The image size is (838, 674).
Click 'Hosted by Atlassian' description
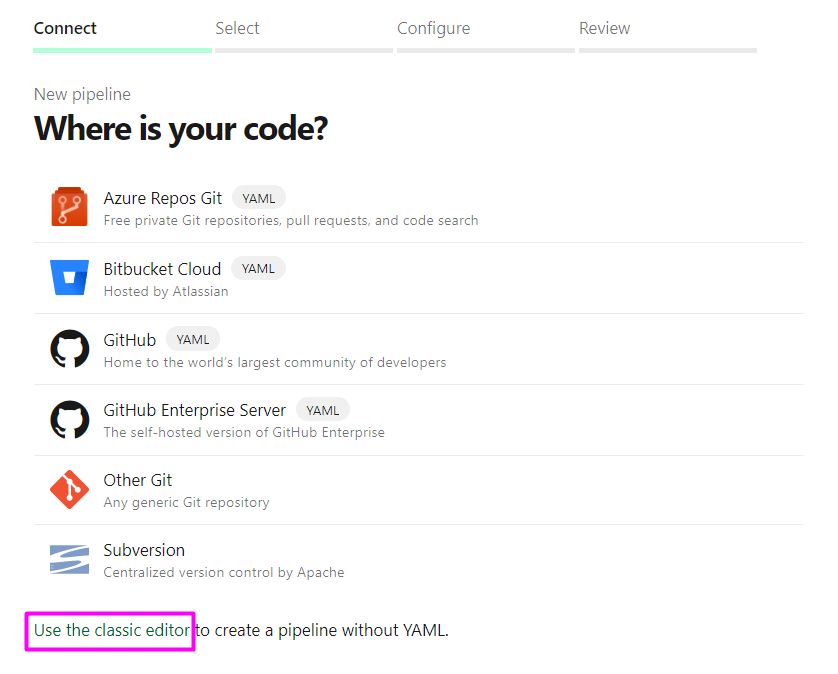pos(166,291)
